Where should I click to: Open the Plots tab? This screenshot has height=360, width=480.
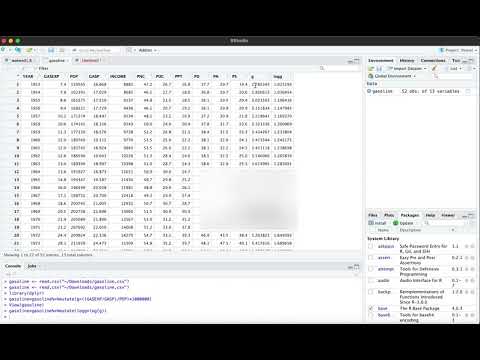point(389,215)
